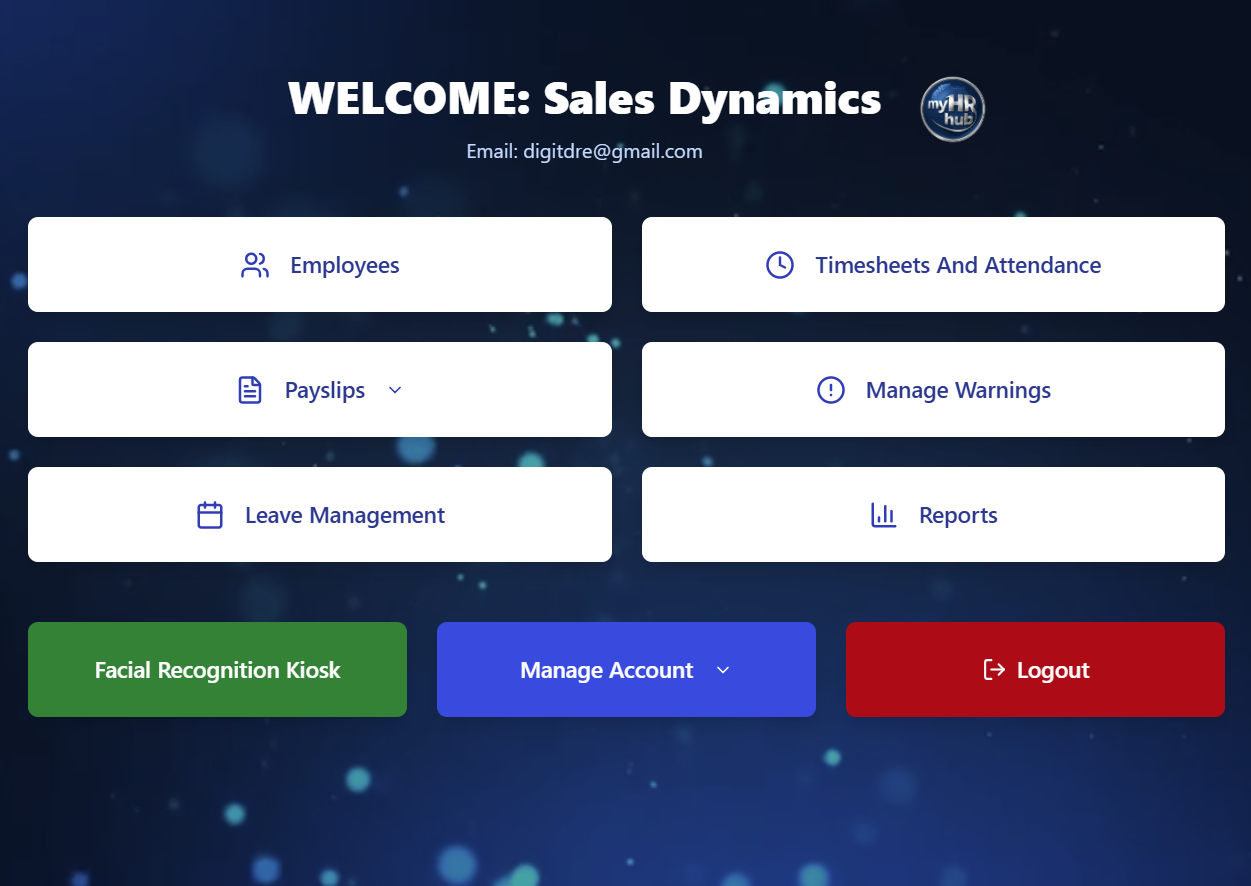Viewport: 1251px width, 886px height.
Task: Click the clock icon beside Timesheets
Action: (x=780, y=265)
